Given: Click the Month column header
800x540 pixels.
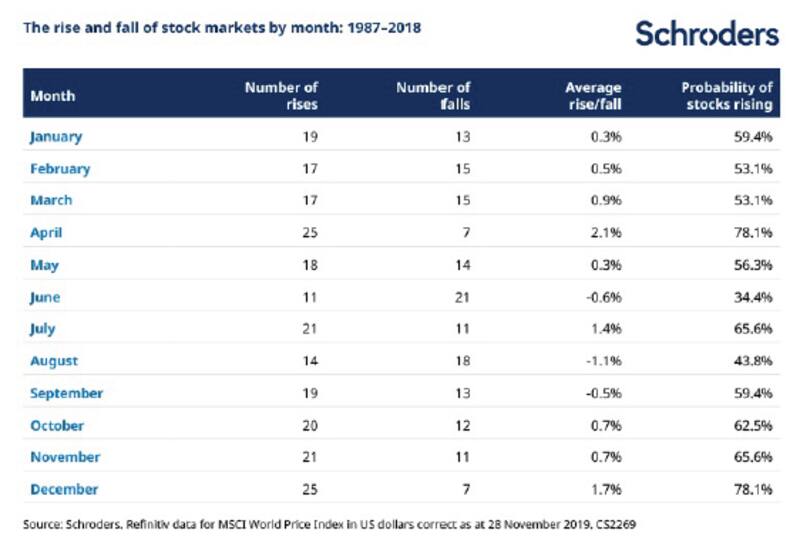Looking at the screenshot, I should point(53,97).
